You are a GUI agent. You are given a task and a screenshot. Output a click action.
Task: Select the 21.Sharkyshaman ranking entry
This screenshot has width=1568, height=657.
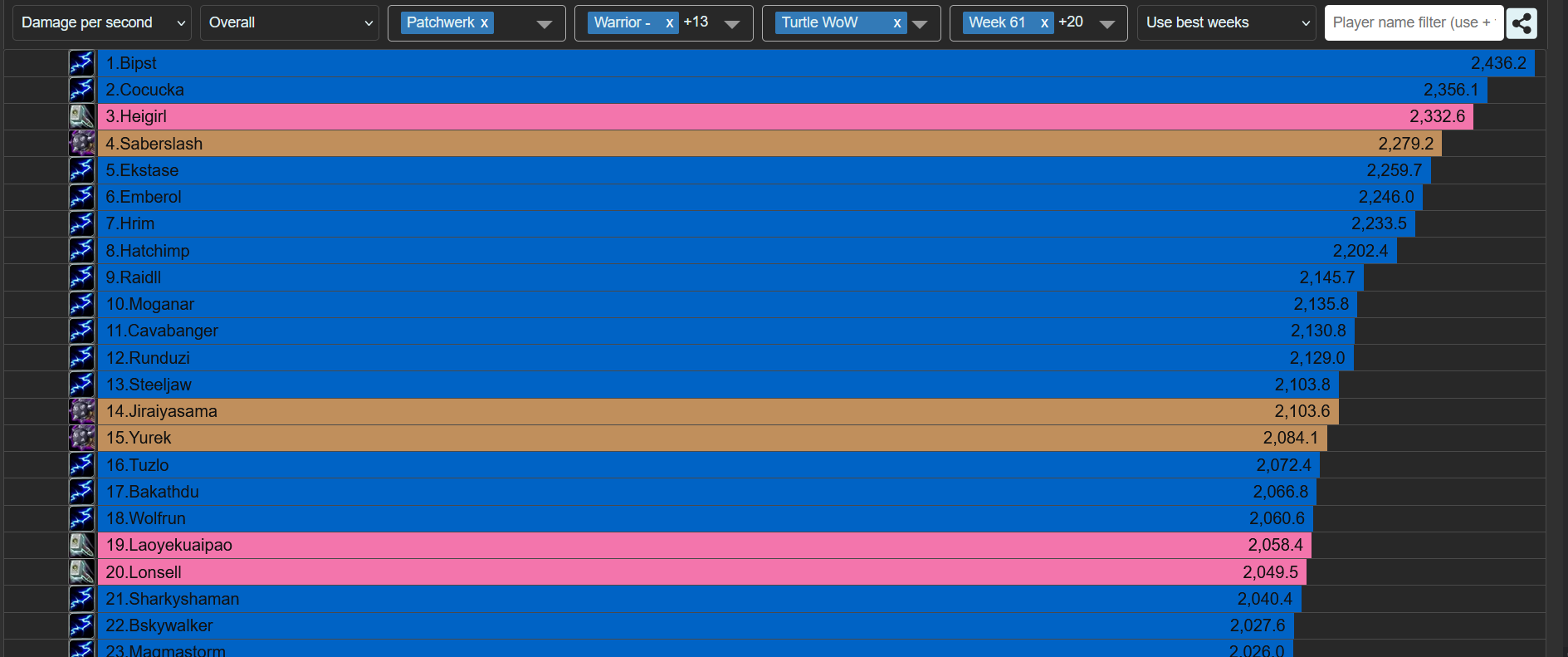click(700, 599)
